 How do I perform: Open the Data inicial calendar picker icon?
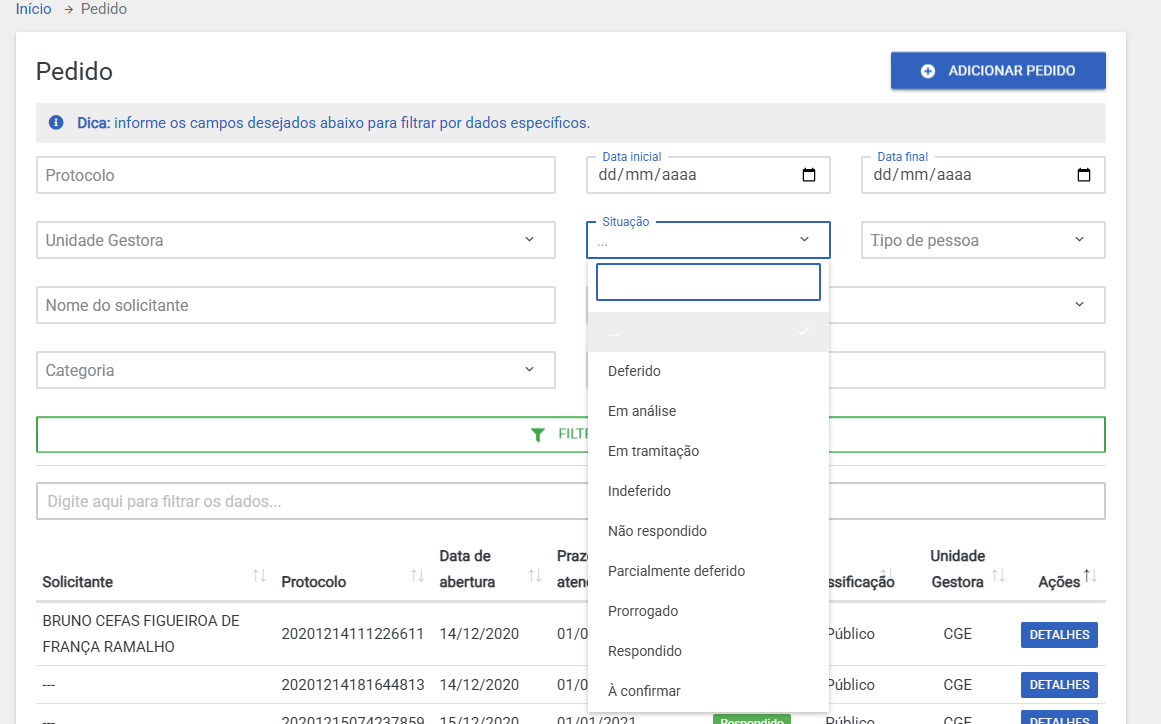tap(809, 175)
